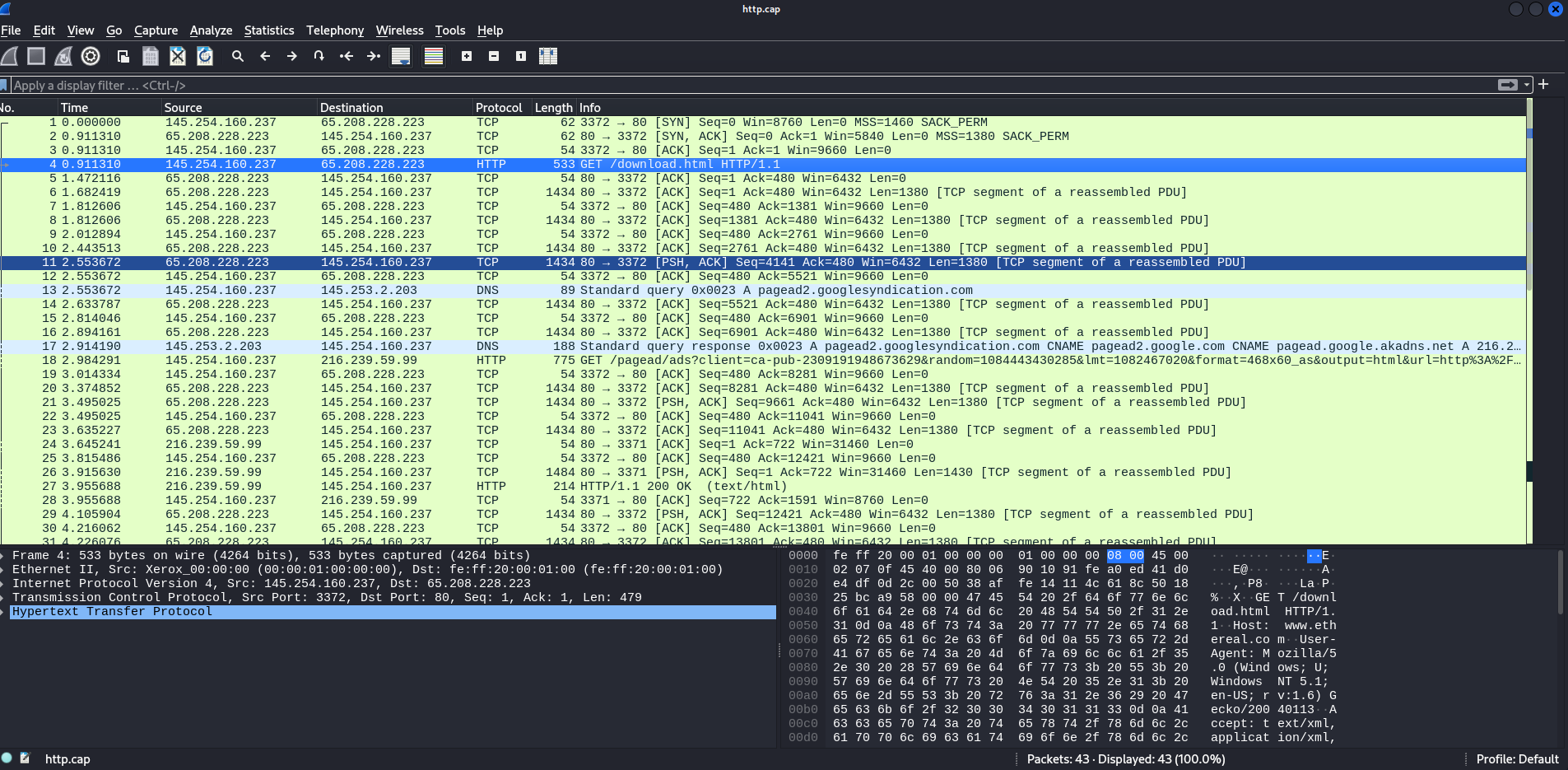This screenshot has width=1568, height=770.
Task: Open the Analyze menu
Action: [211, 30]
